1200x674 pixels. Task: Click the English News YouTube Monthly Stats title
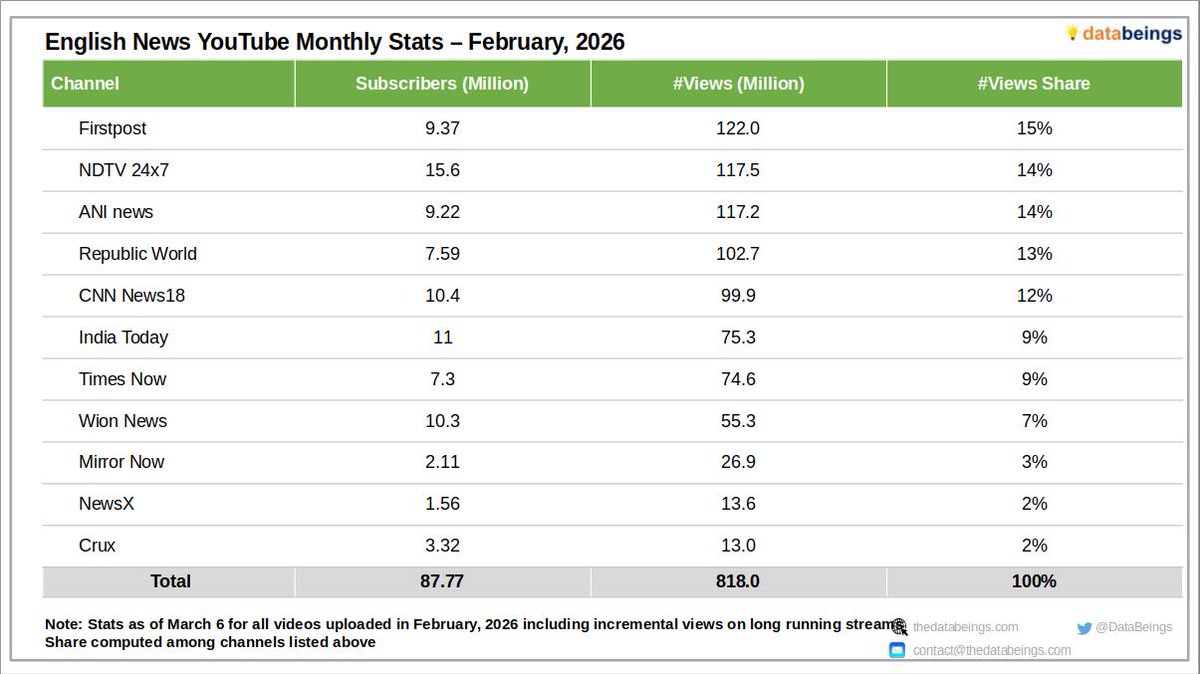click(335, 42)
